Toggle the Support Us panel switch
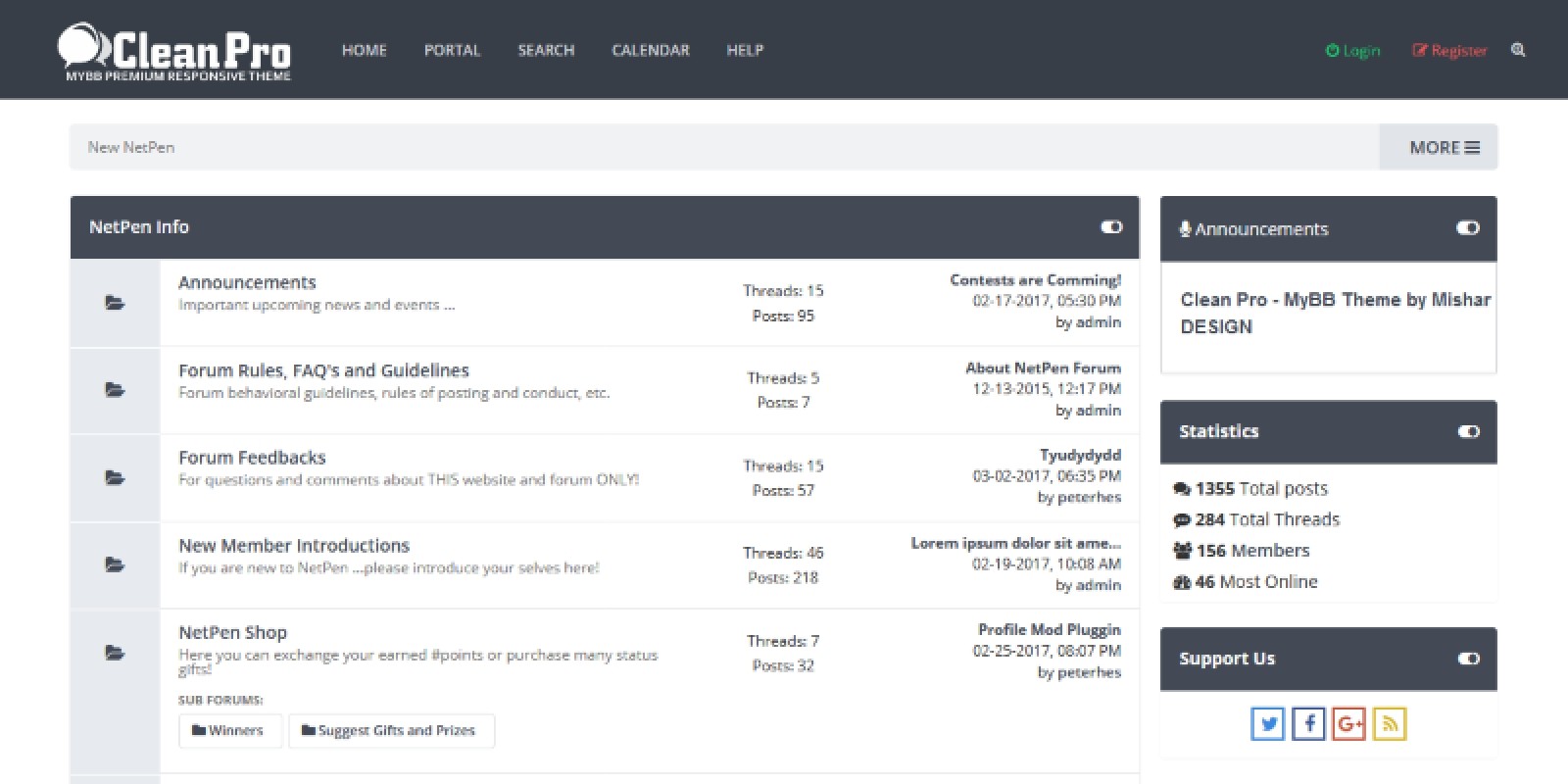Screen dimensions: 1568x784 click(x=1468, y=659)
